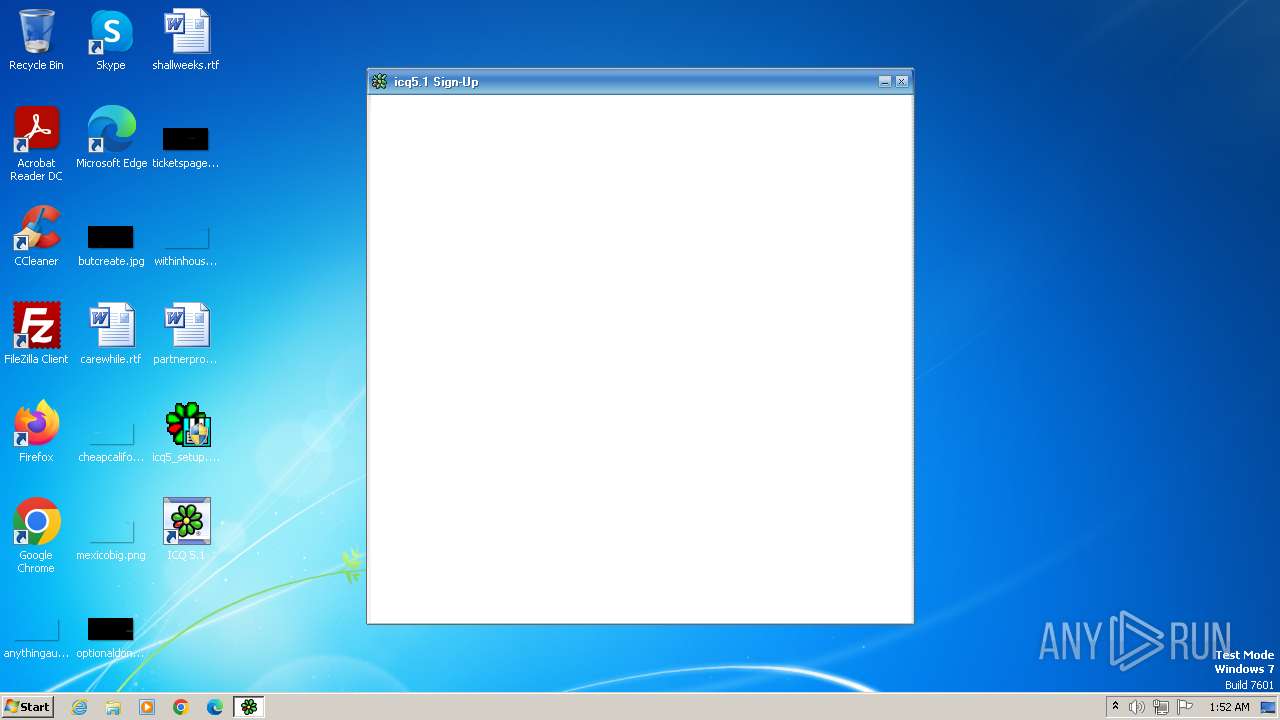Minimize the icq5.1 Sign-Up window
The image size is (1280, 720).
[885, 82]
